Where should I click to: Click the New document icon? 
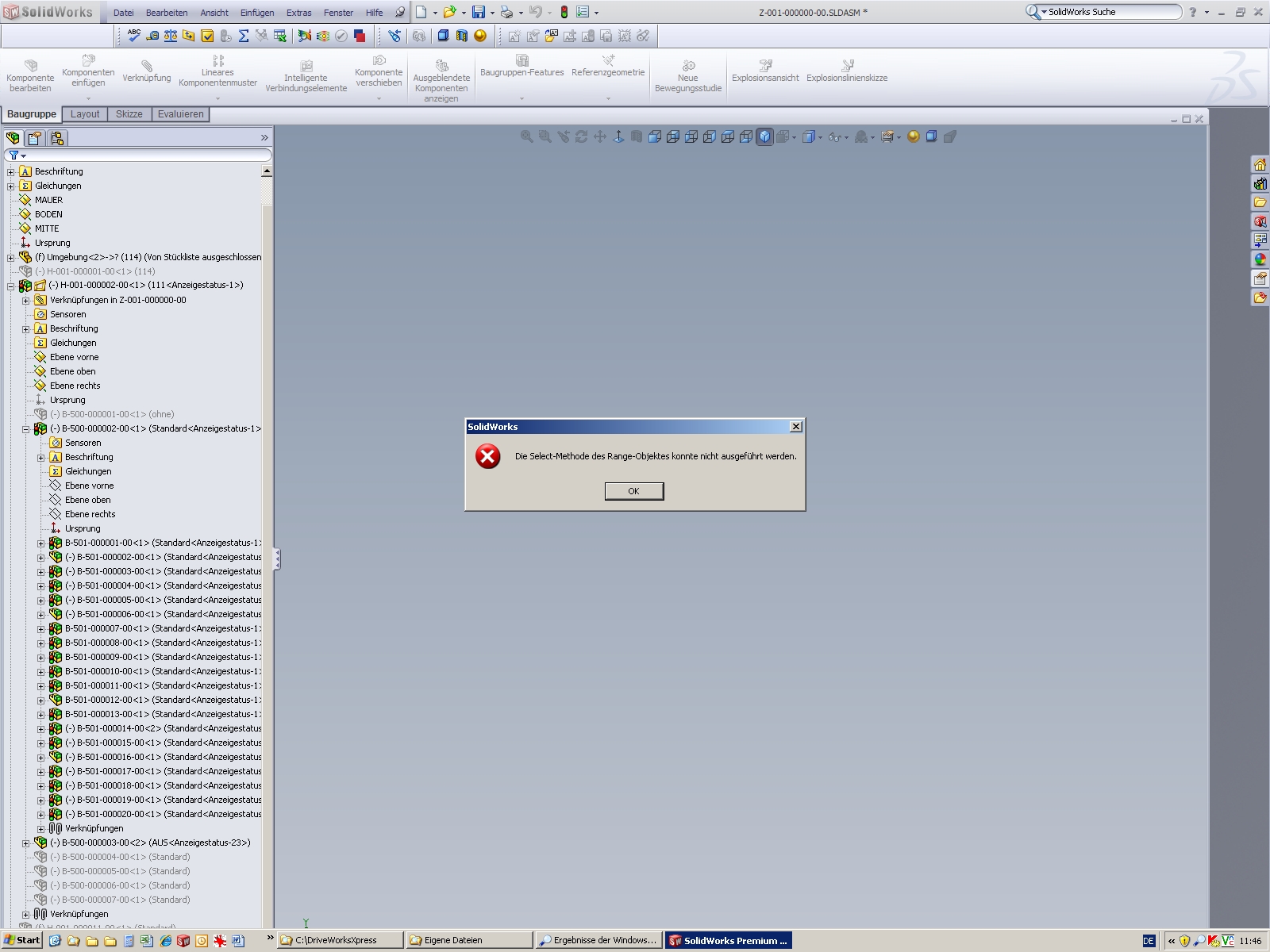pyautogui.click(x=421, y=12)
